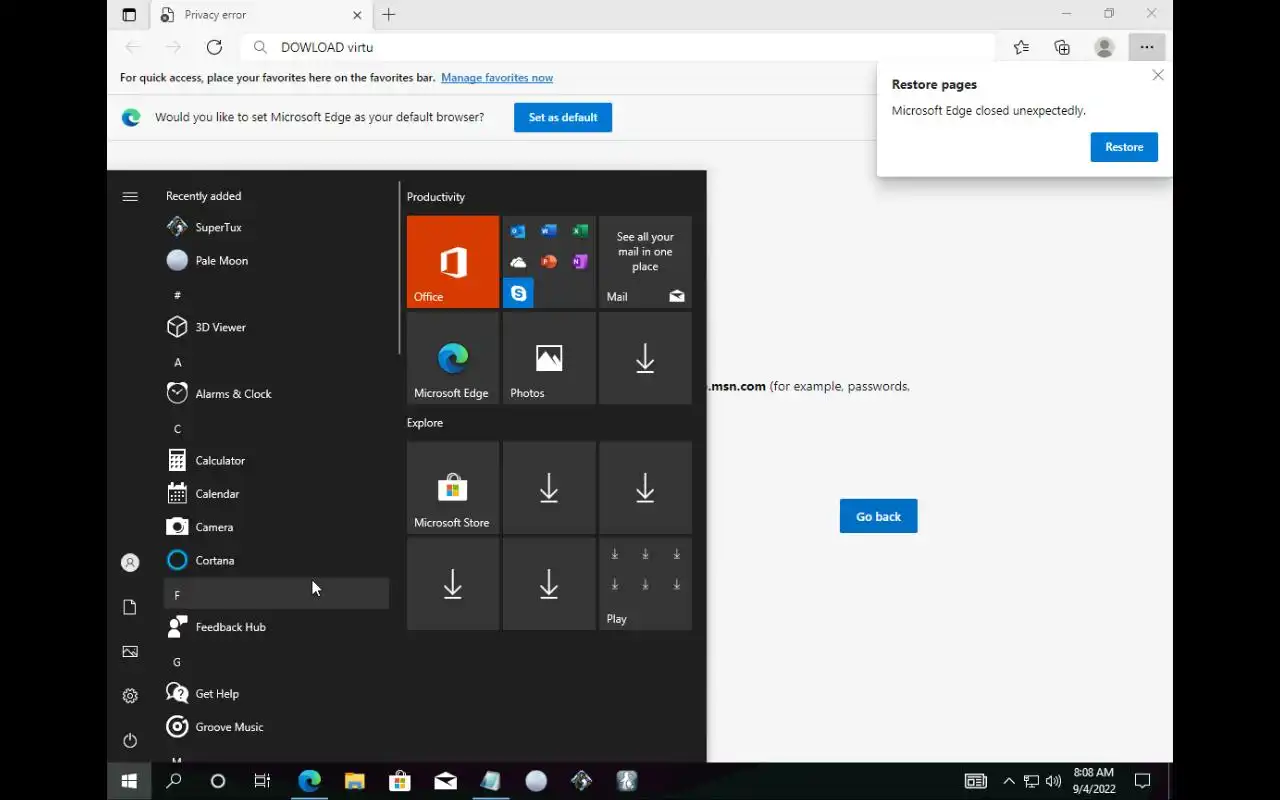Click the Restore button
1280x800 pixels.
pyautogui.click(x=1124, y=147)
